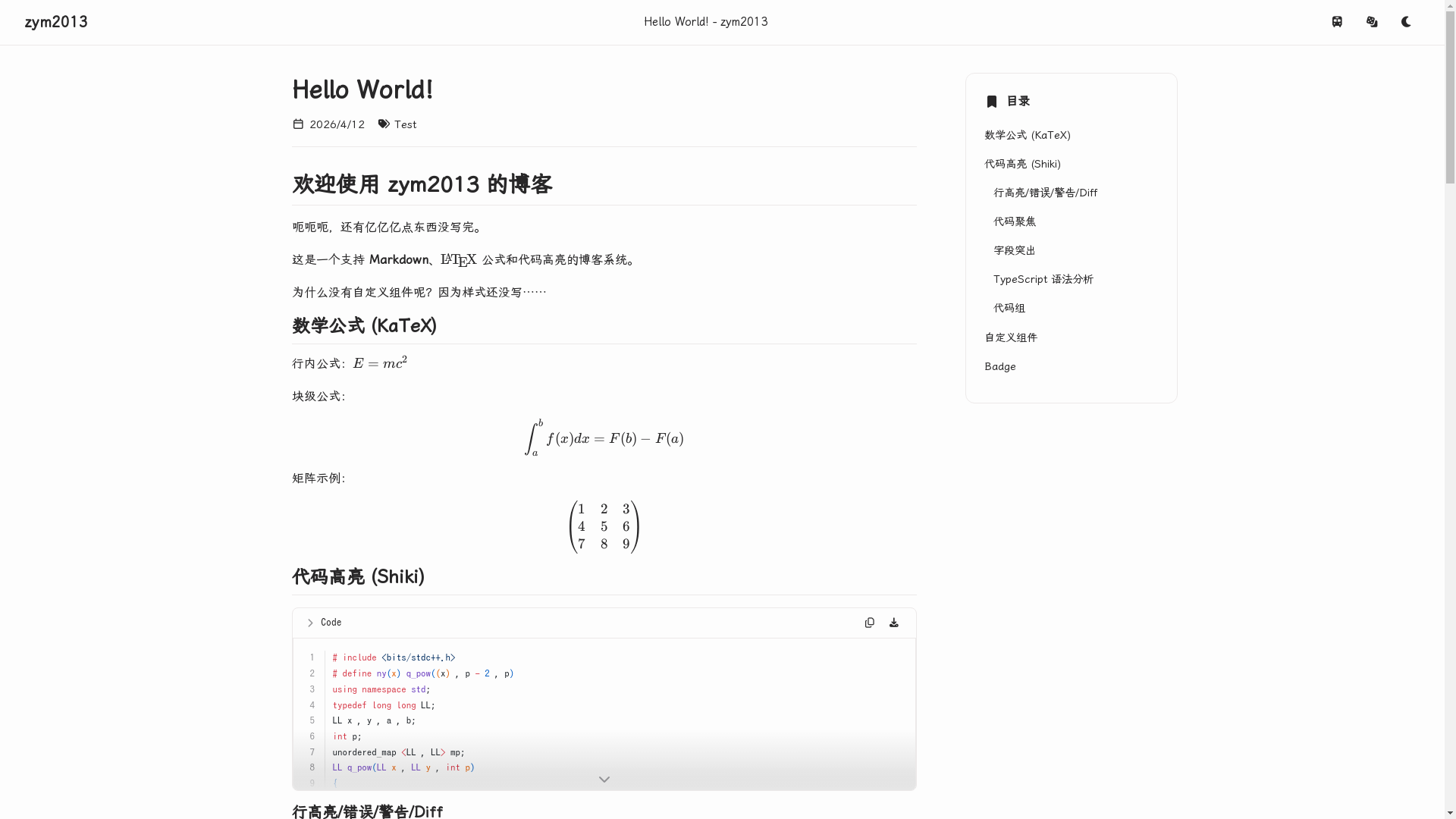This screenshot has height=819, width=1456.
Task: Click the tags icon beside Test
Action: (x=384, y=124)
